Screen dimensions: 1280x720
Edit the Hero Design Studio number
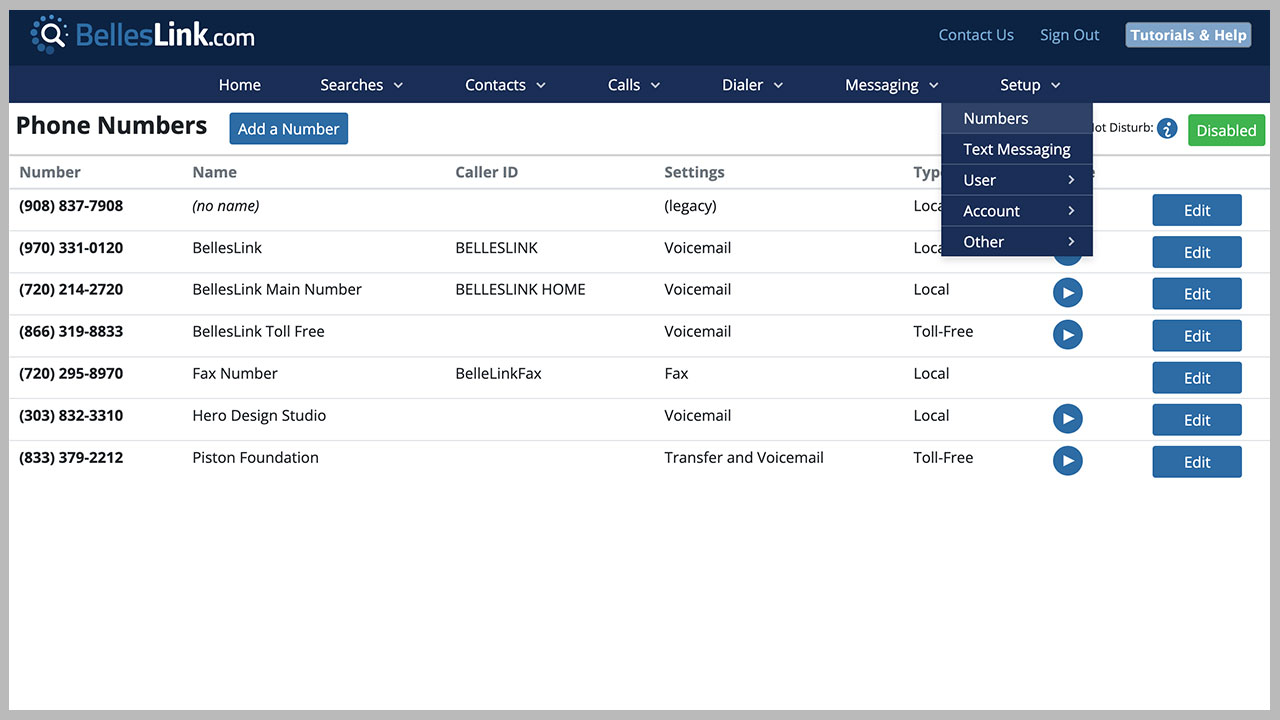click(x=1197, y=420)
